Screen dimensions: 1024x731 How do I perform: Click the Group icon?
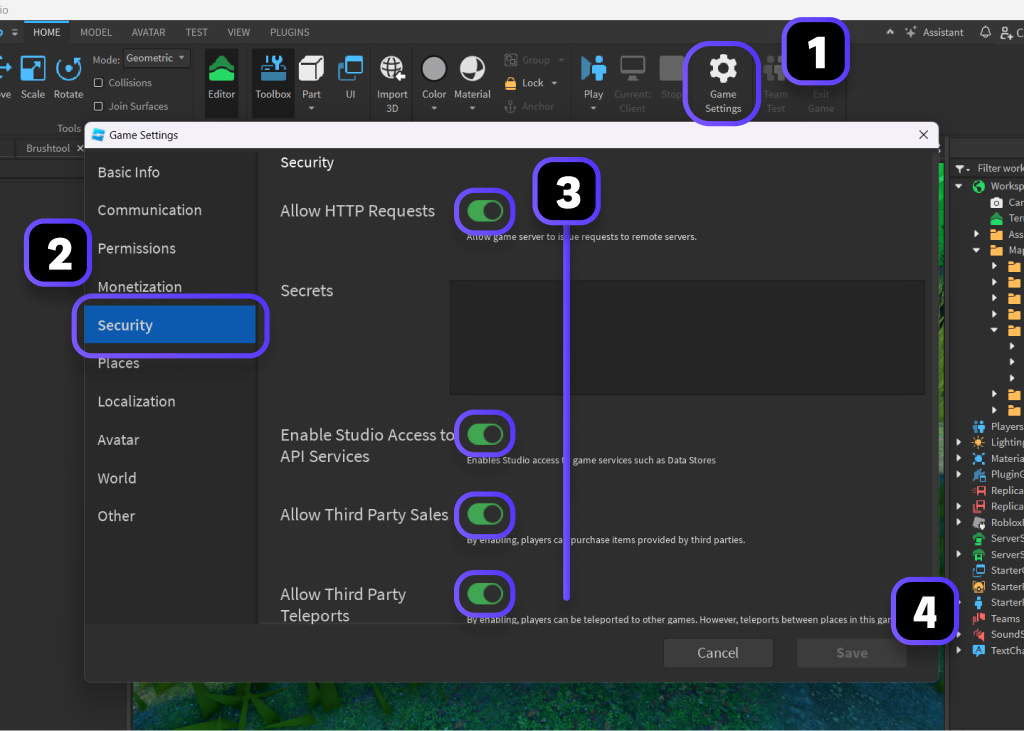511,60
